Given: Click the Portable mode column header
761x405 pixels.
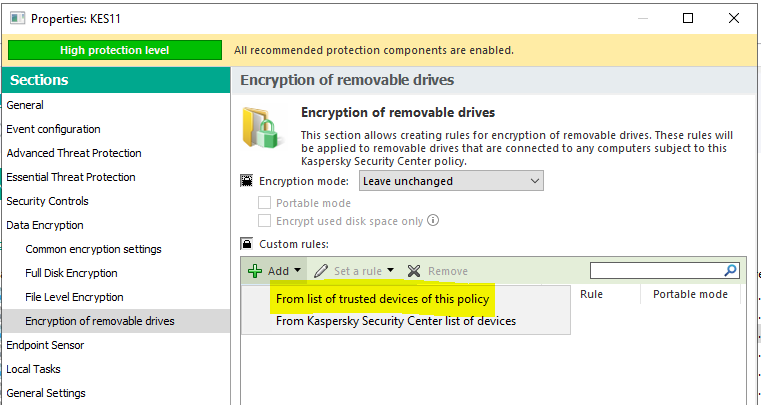Looking at the screenshot, I should 690,295.
